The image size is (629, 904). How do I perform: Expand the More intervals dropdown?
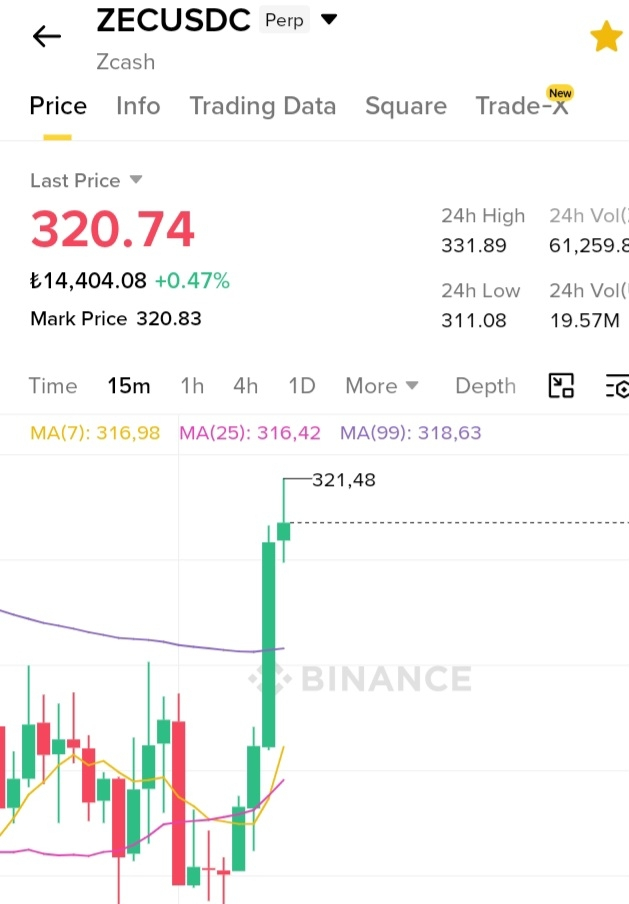point(382,386)
